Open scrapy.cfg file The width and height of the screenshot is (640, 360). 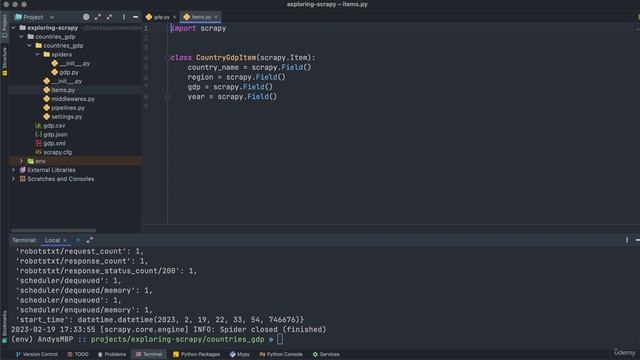(x=57, y=152)
